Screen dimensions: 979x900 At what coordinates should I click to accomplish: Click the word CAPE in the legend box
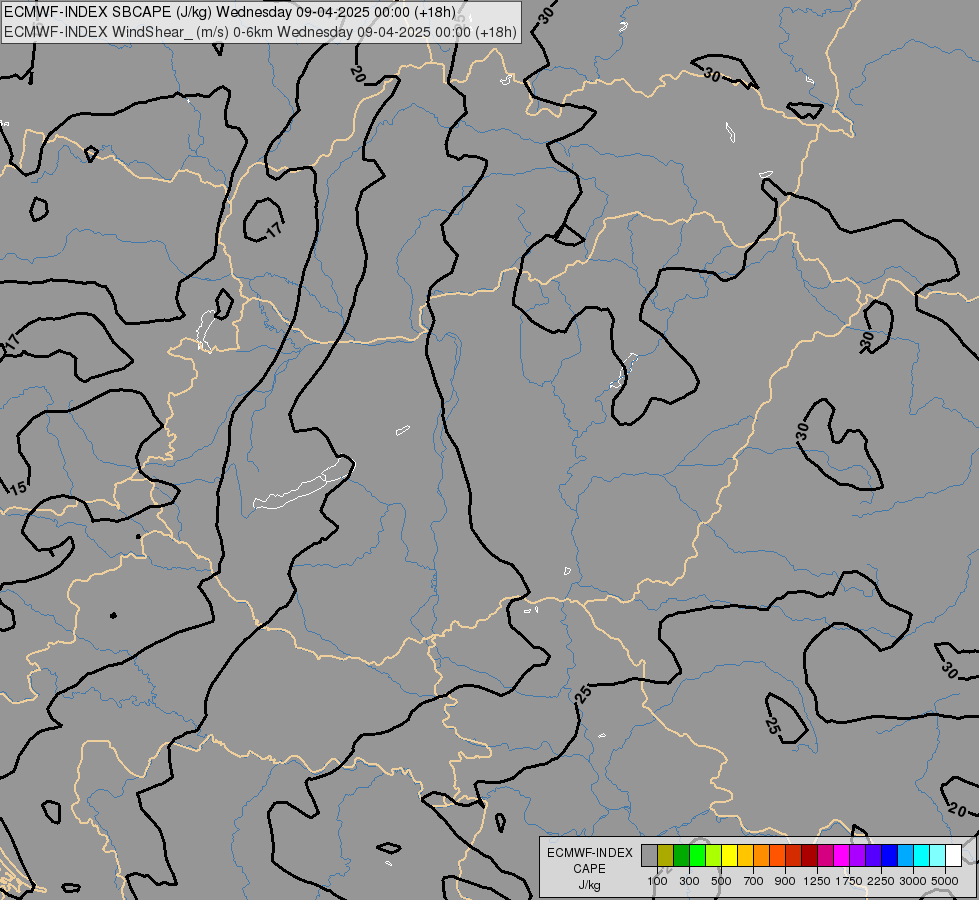pyautogui.click(x=589, y=869)
